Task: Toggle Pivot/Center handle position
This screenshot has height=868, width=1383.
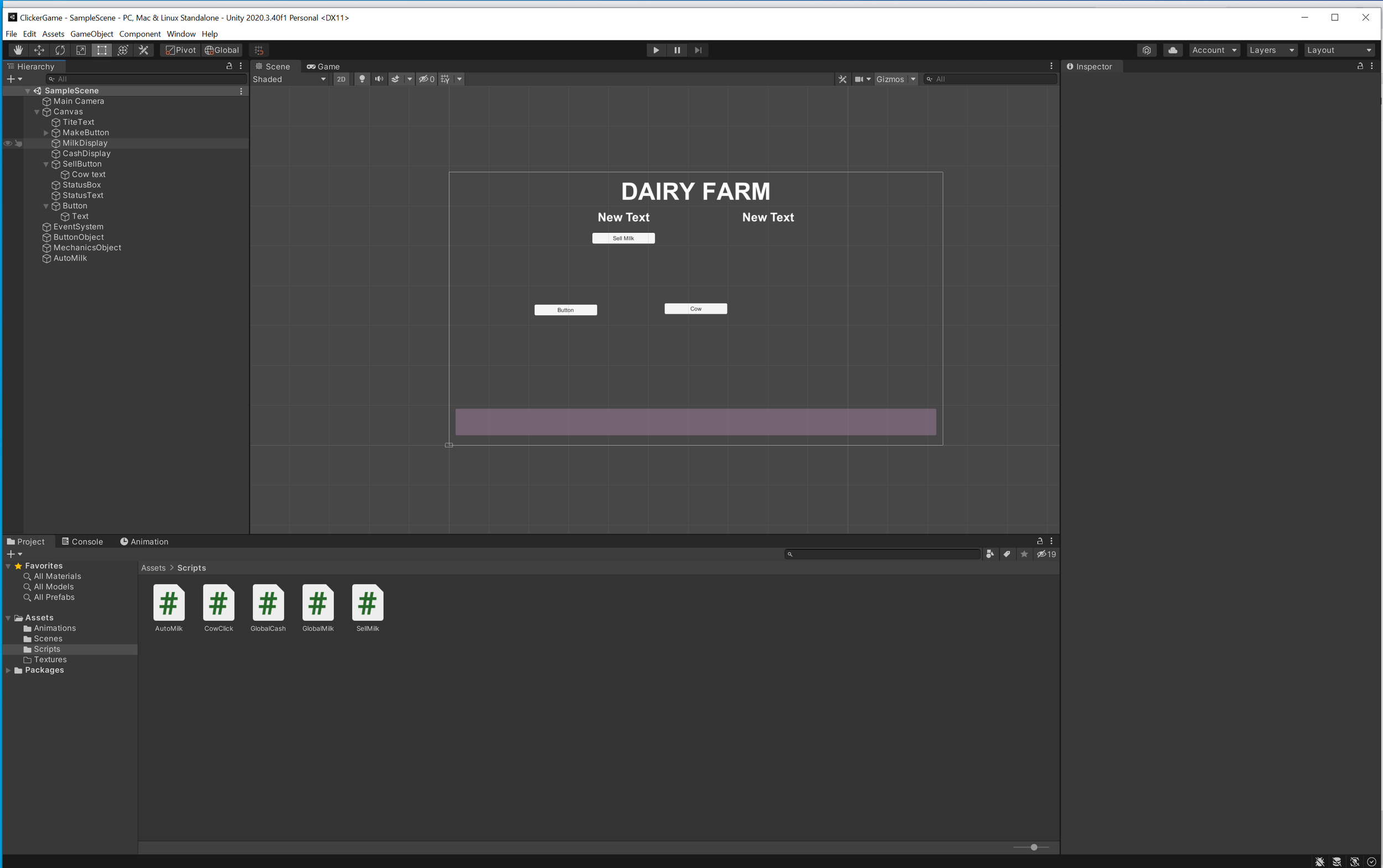Action: point(181,50)
